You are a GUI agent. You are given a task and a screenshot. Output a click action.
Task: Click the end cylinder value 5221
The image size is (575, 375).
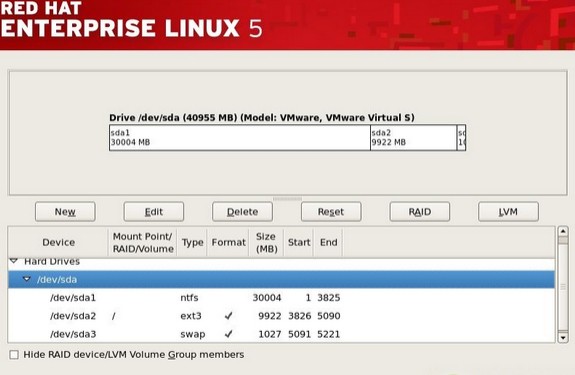click(329, 334)
